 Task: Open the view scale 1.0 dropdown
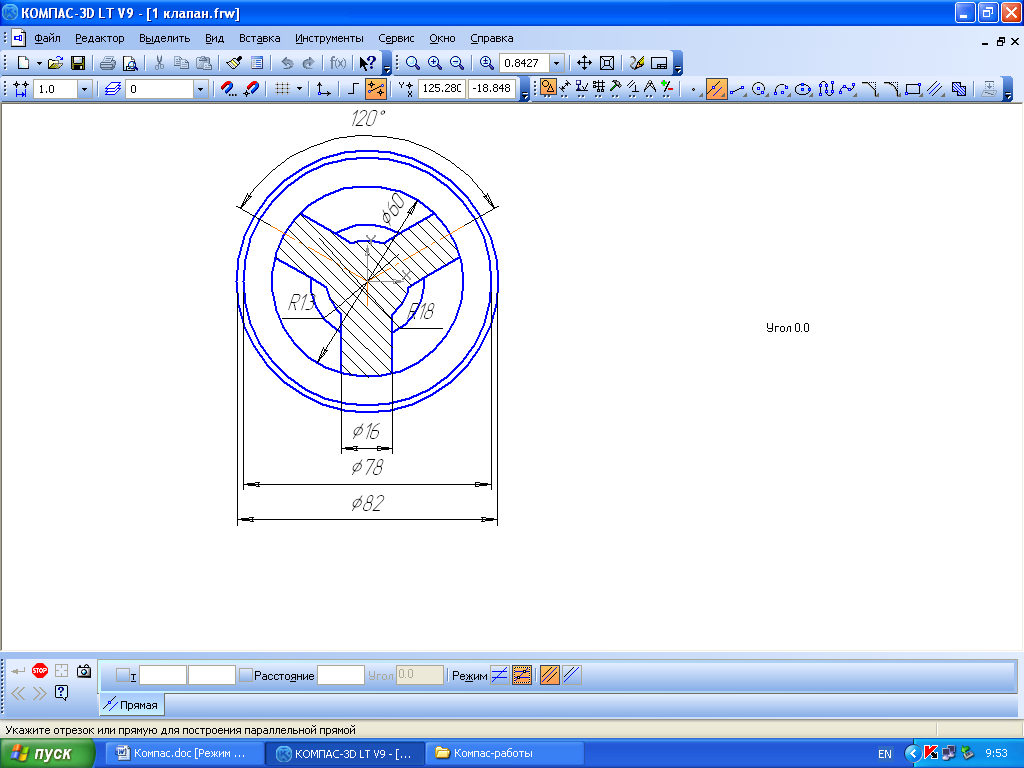(x=84, y=89)
